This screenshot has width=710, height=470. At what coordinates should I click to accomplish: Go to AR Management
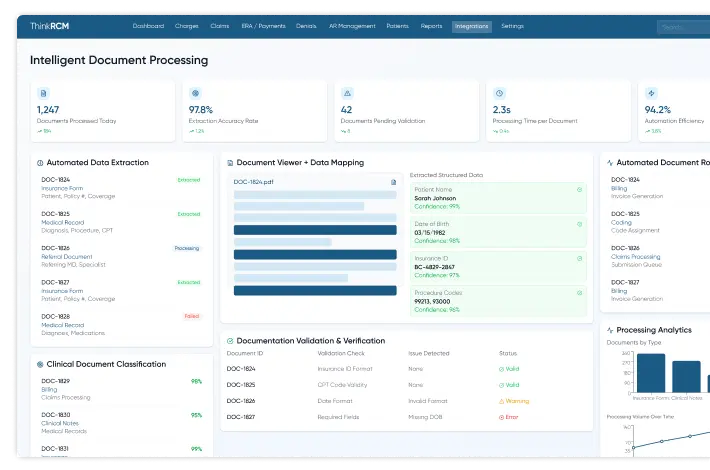coord(352,26)
